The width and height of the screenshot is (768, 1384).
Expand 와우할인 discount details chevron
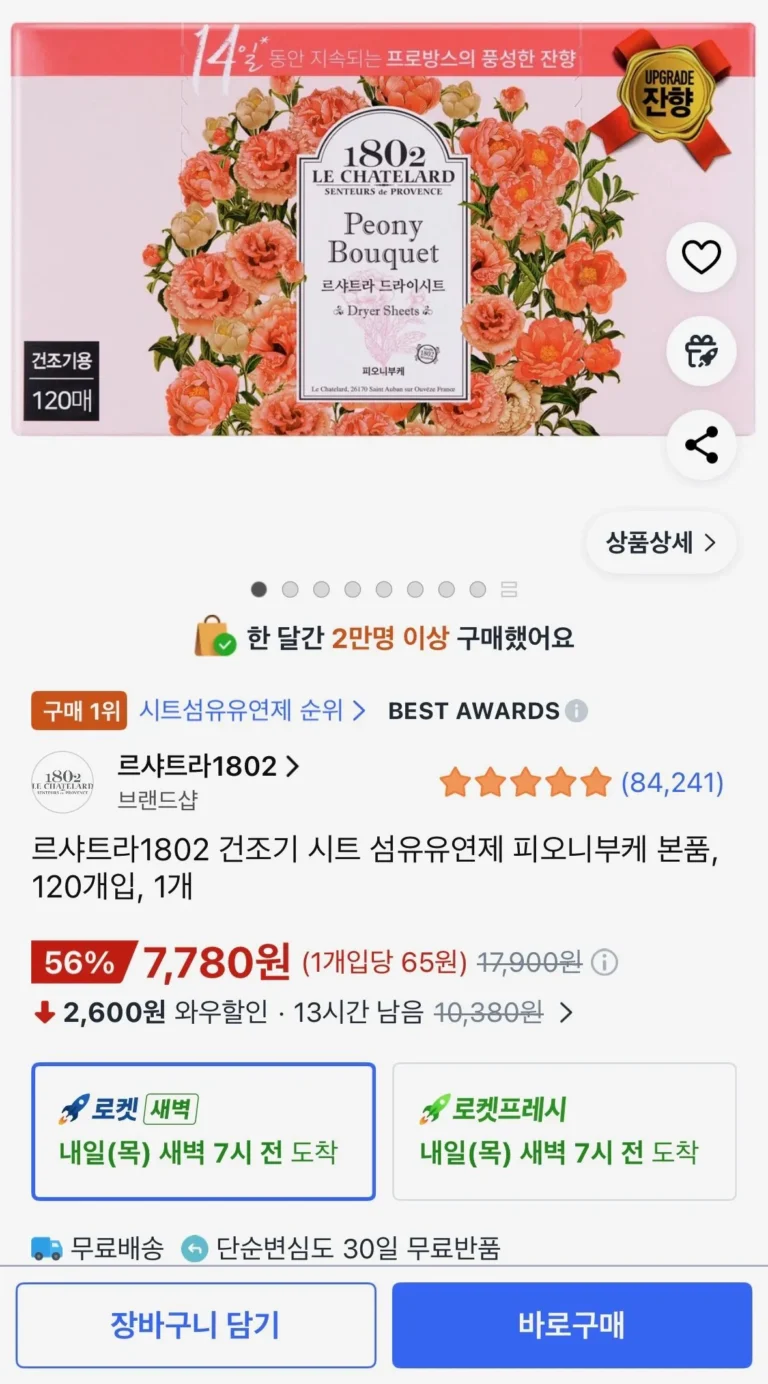click(566, 1013)
